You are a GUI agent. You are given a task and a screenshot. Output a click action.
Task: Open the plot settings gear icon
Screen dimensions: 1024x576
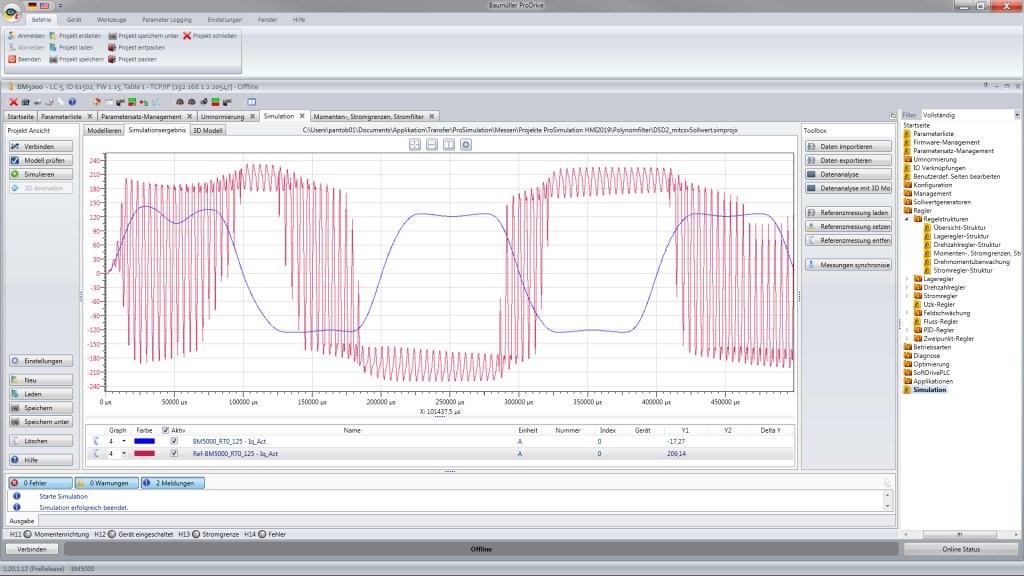[466, 144]
